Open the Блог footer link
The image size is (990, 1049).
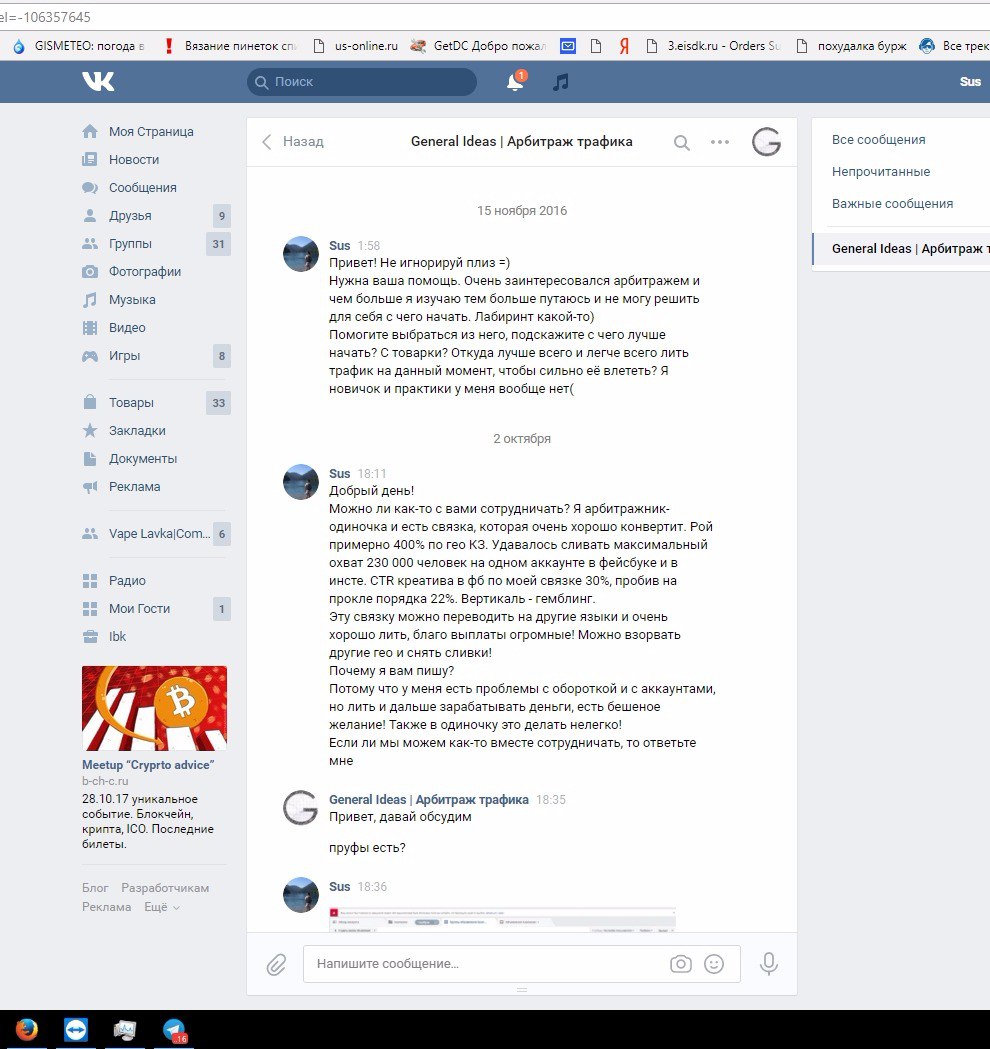pyautogui.click(x=95, y=888)
